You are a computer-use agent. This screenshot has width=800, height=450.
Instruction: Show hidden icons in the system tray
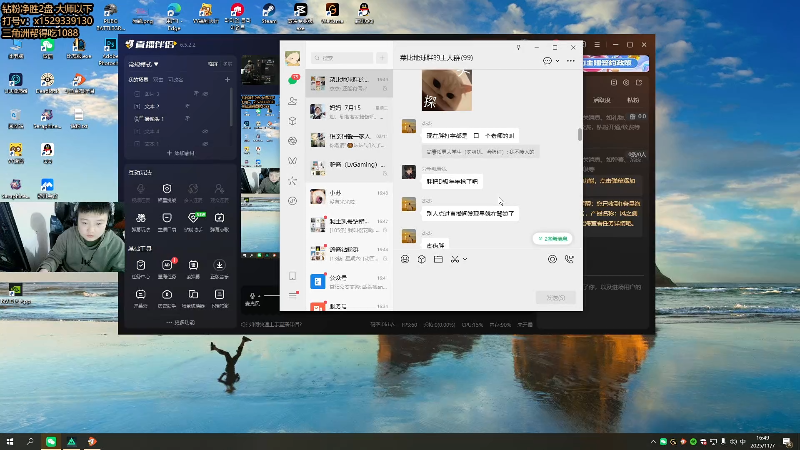pyautogui.click(x=653, y=441)
